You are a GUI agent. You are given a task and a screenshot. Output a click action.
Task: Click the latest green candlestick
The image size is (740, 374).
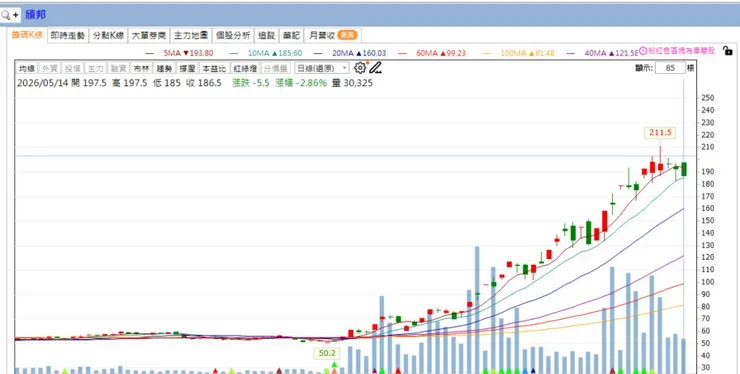[x=684, y=169]
